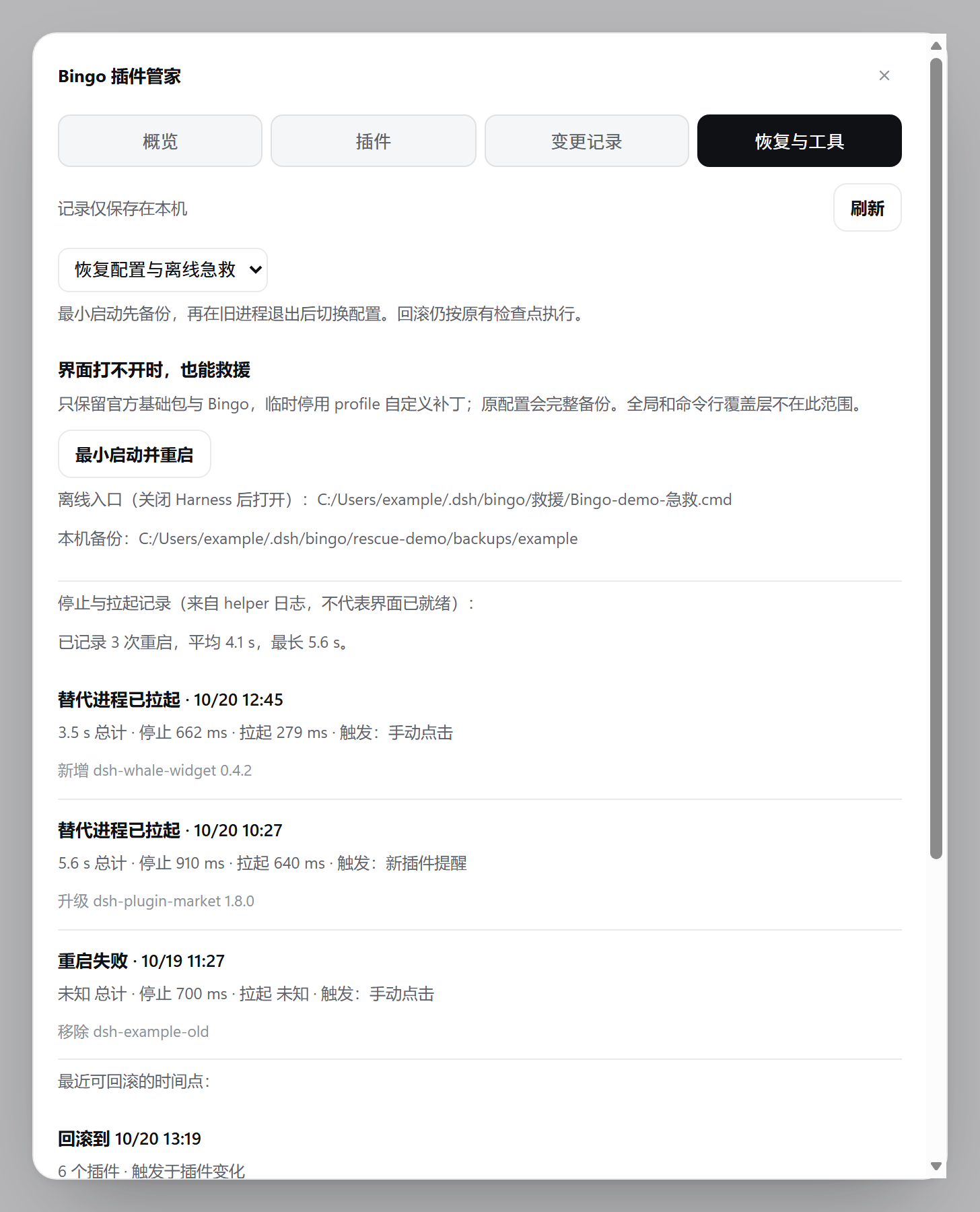This screenshot has width=980, height=1212.
Task: Click the 已记录 3 次重启 summary line
Action: pyautogui.click(x=204, y=642)
